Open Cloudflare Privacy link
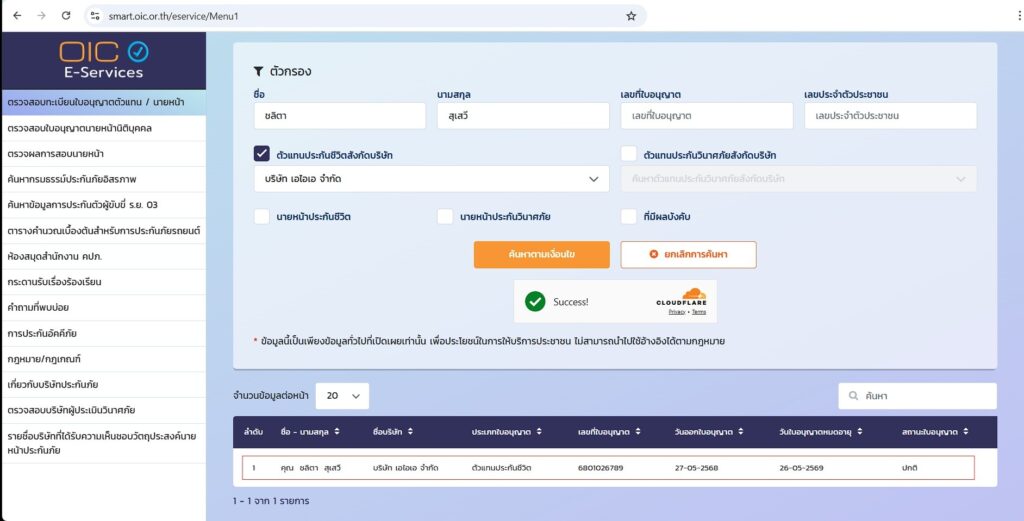 (x=676, y=313)
